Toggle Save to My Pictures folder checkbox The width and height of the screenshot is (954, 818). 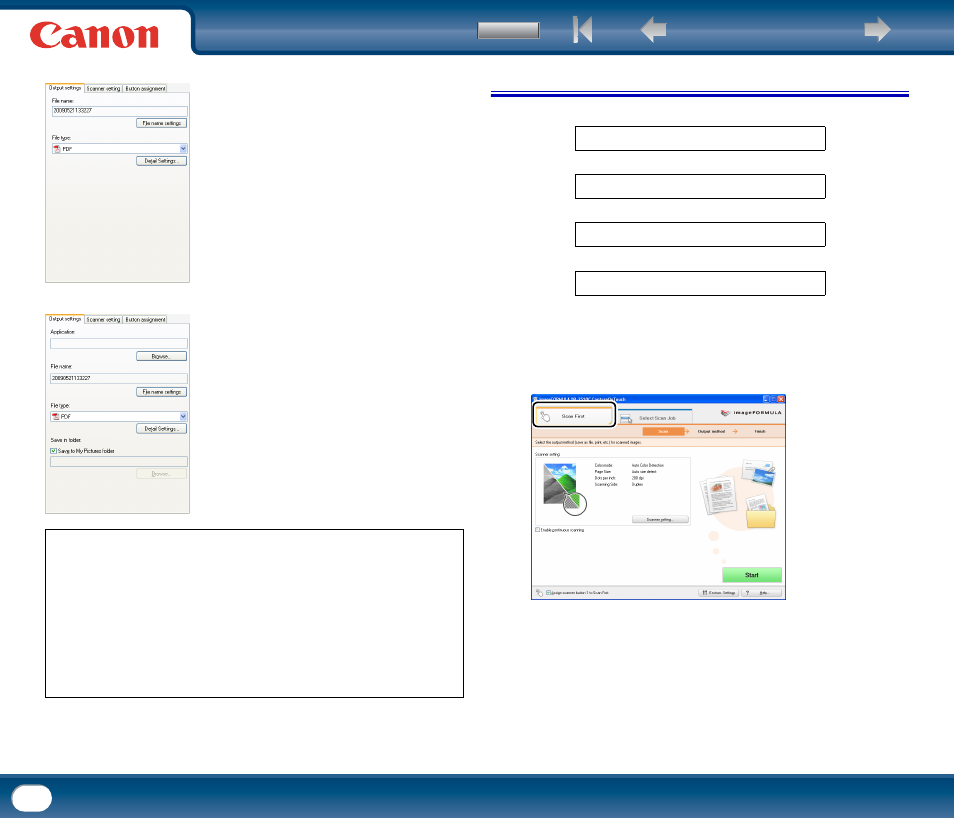[x=54, y=451]
